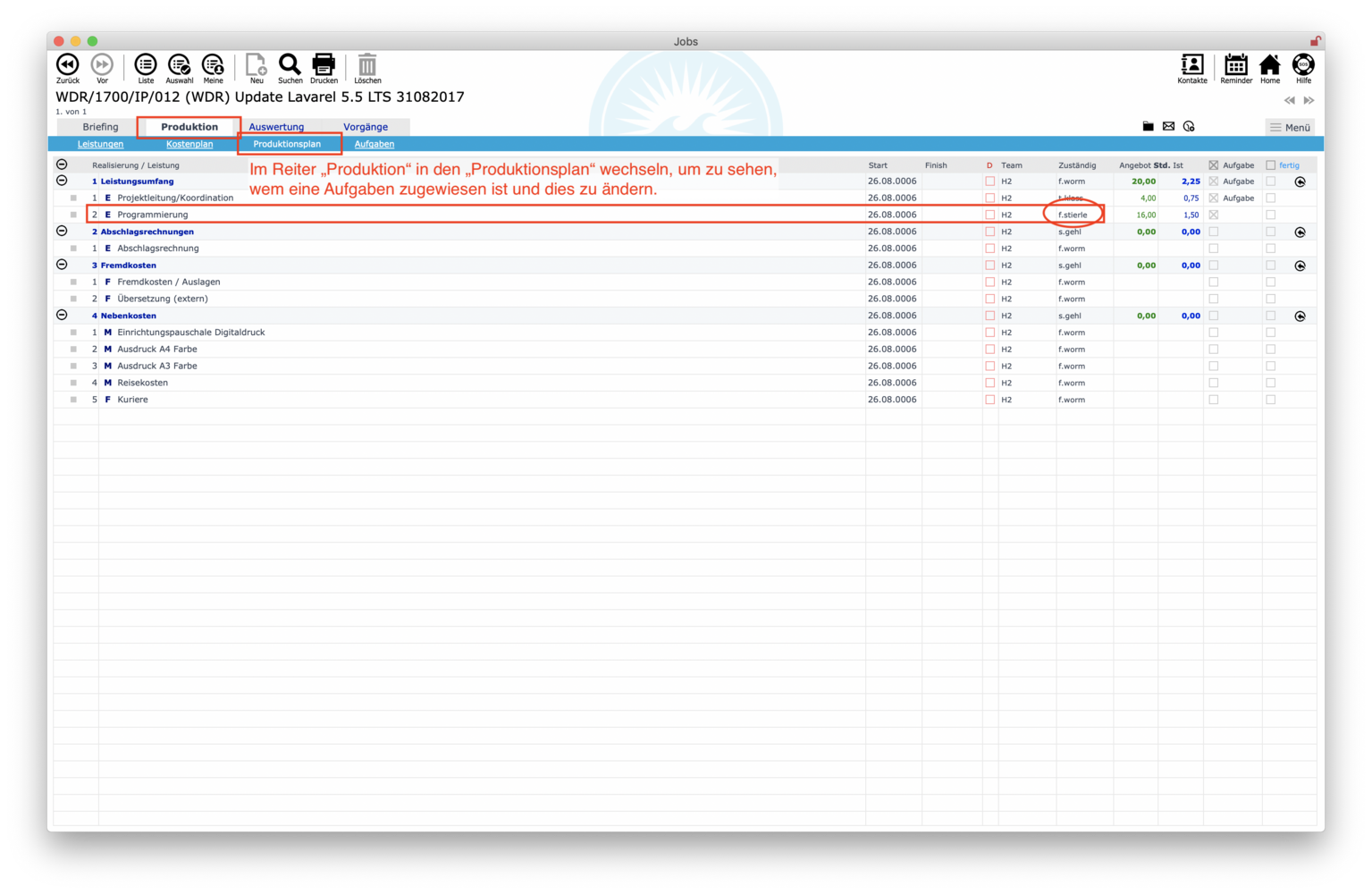Click the Suchen magnifier icon

click(290, 65)
